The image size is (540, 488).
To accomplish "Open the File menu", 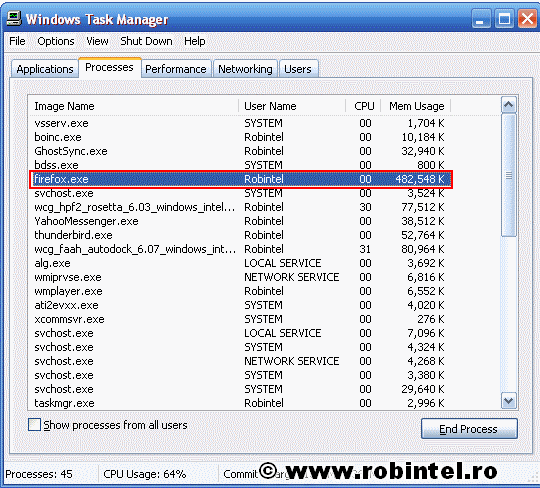I will click(x=17, y=41).
